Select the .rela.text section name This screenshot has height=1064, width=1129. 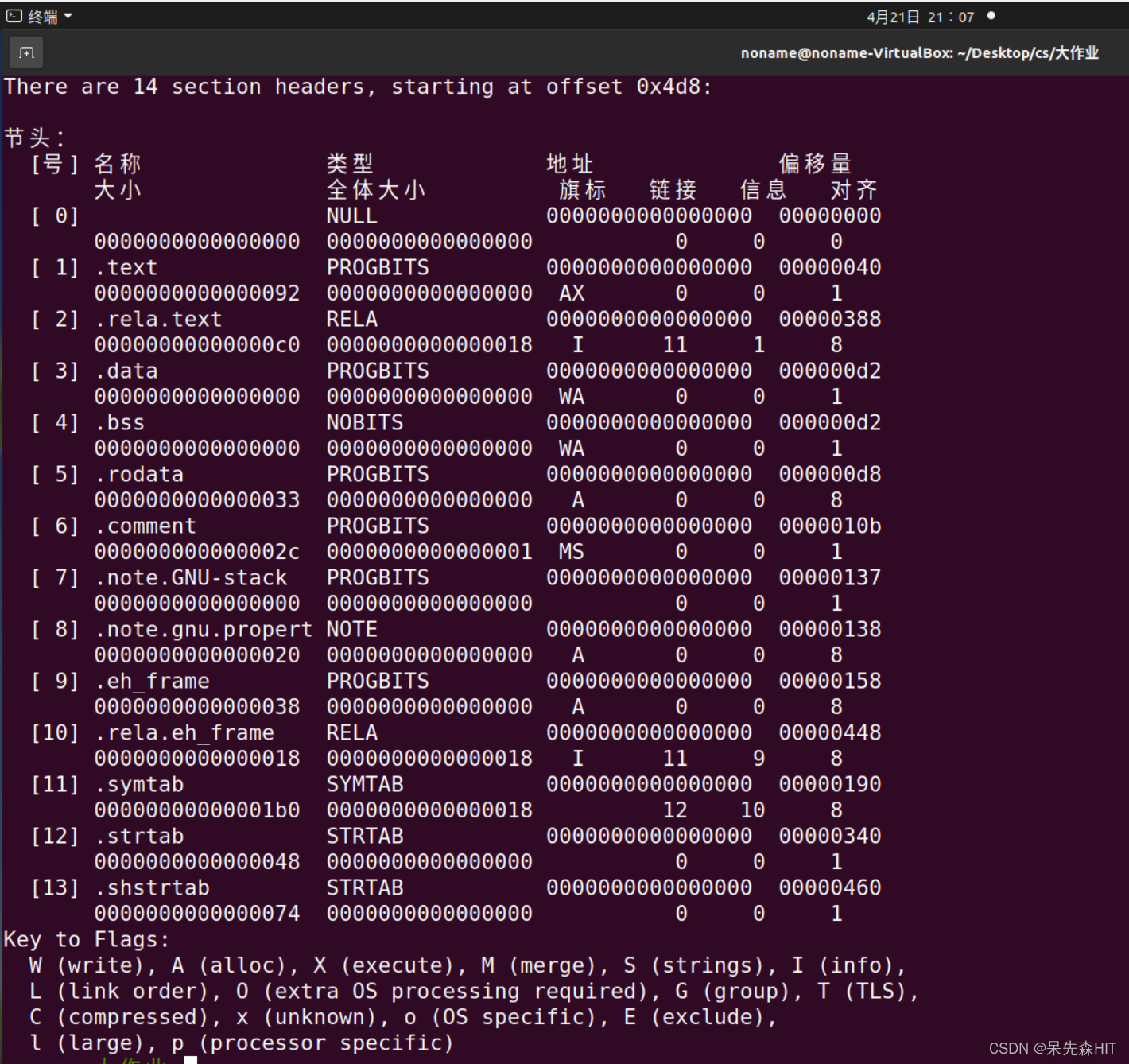tap(158, 320)
